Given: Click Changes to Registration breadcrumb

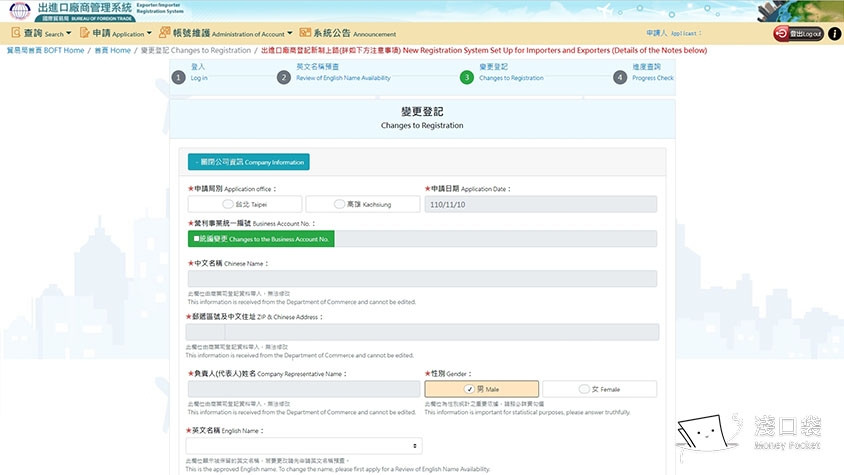Looking at the screenshot, I should click(196, 50).
